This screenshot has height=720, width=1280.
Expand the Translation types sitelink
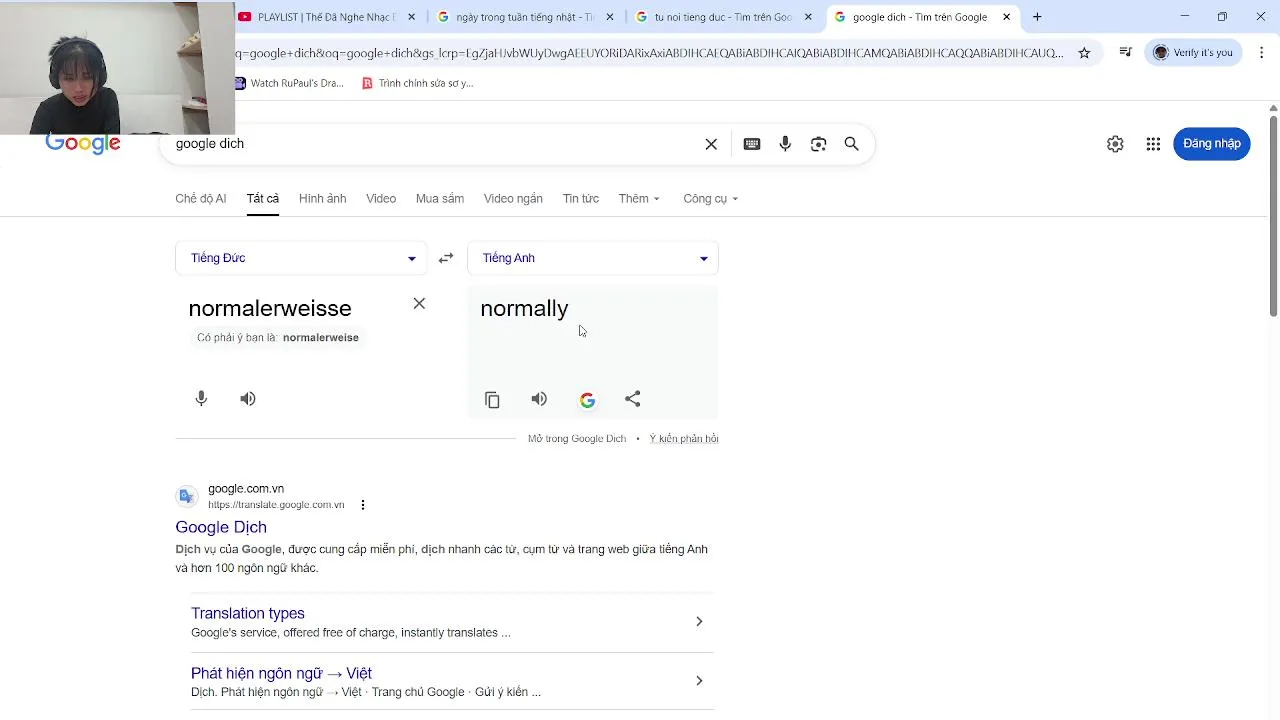pos(699,622)
